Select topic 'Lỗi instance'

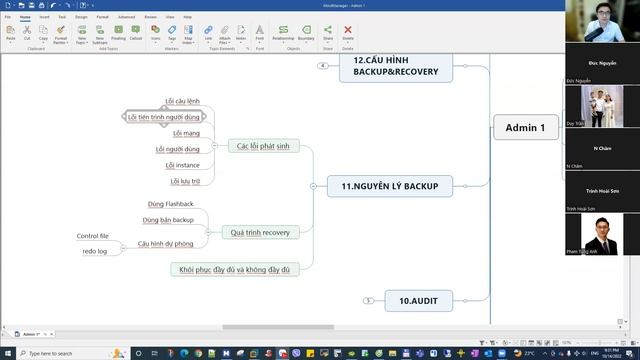pos(182,165)
